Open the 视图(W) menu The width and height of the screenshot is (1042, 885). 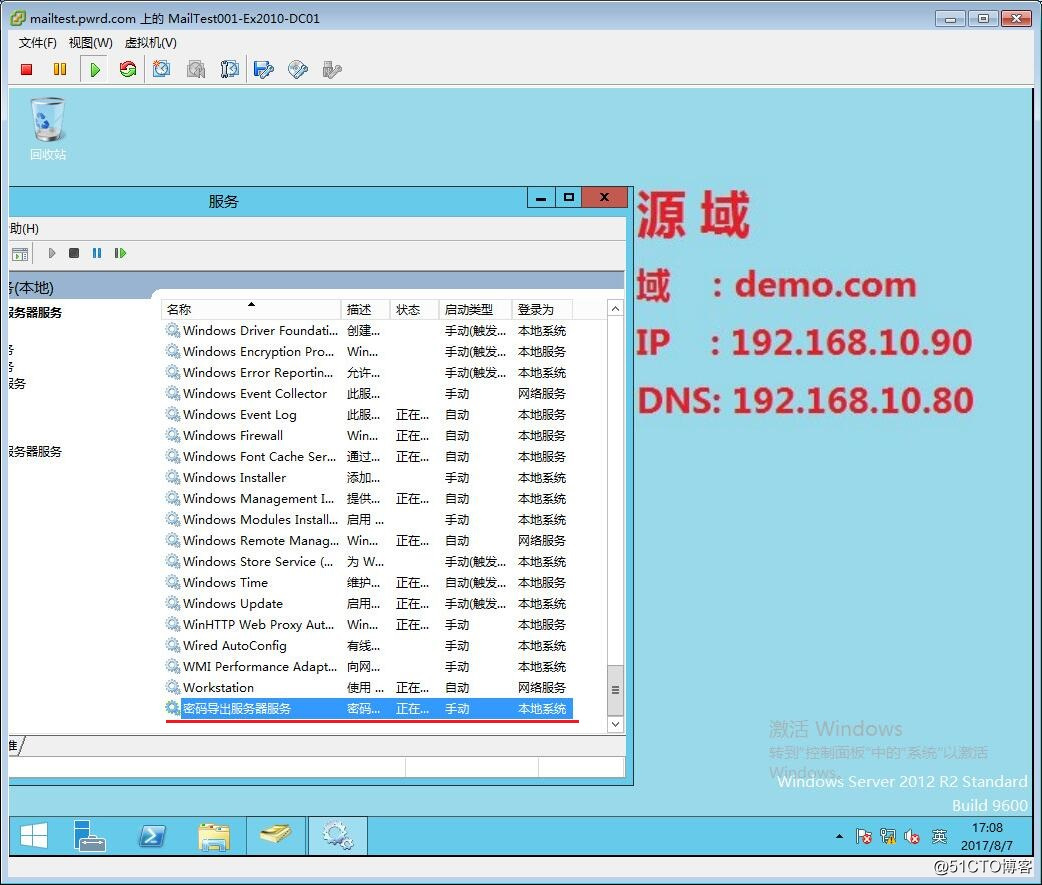(x=90, y=43)
